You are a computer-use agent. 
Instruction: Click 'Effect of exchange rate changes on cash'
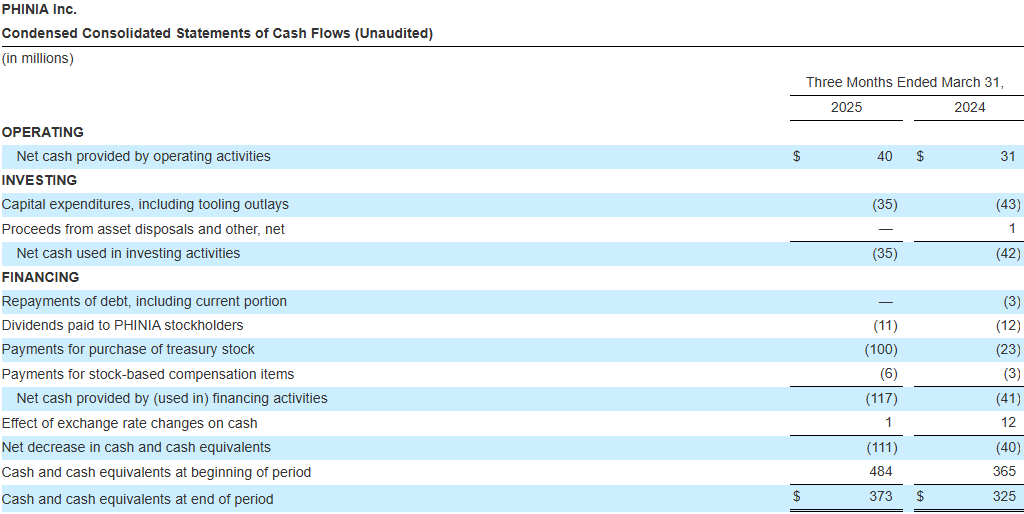pyautogui.click(x=129, y=424)
